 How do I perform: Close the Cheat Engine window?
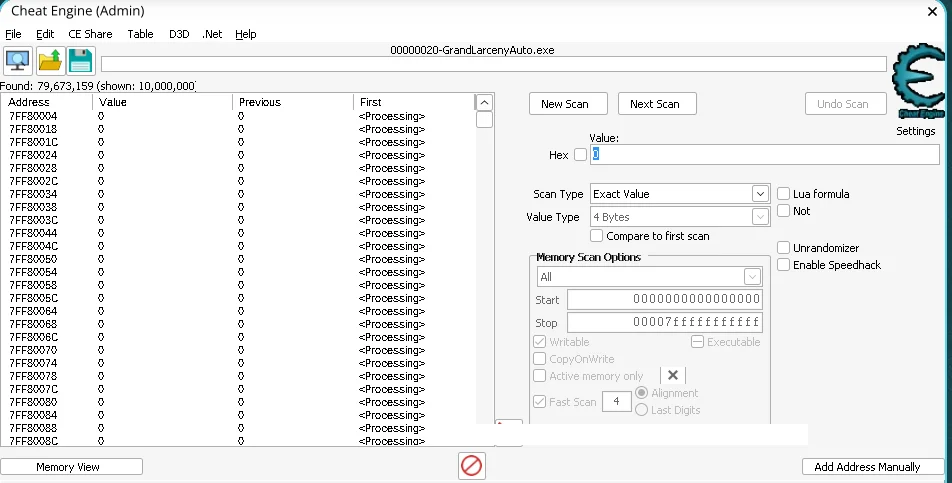[x=933, y=11]
